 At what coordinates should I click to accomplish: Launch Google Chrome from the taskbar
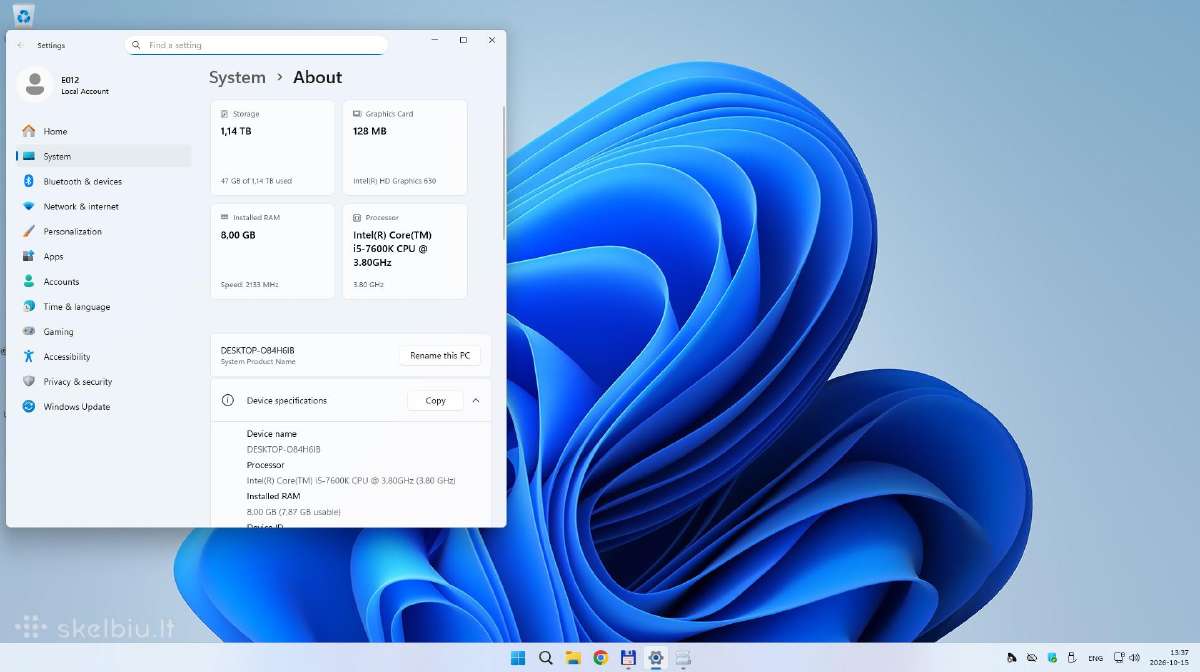click(600, 657)
